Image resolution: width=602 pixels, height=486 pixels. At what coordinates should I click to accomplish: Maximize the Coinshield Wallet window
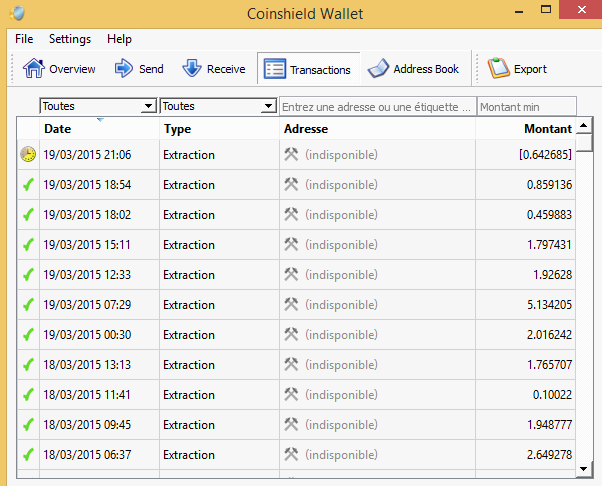[546, 10]
